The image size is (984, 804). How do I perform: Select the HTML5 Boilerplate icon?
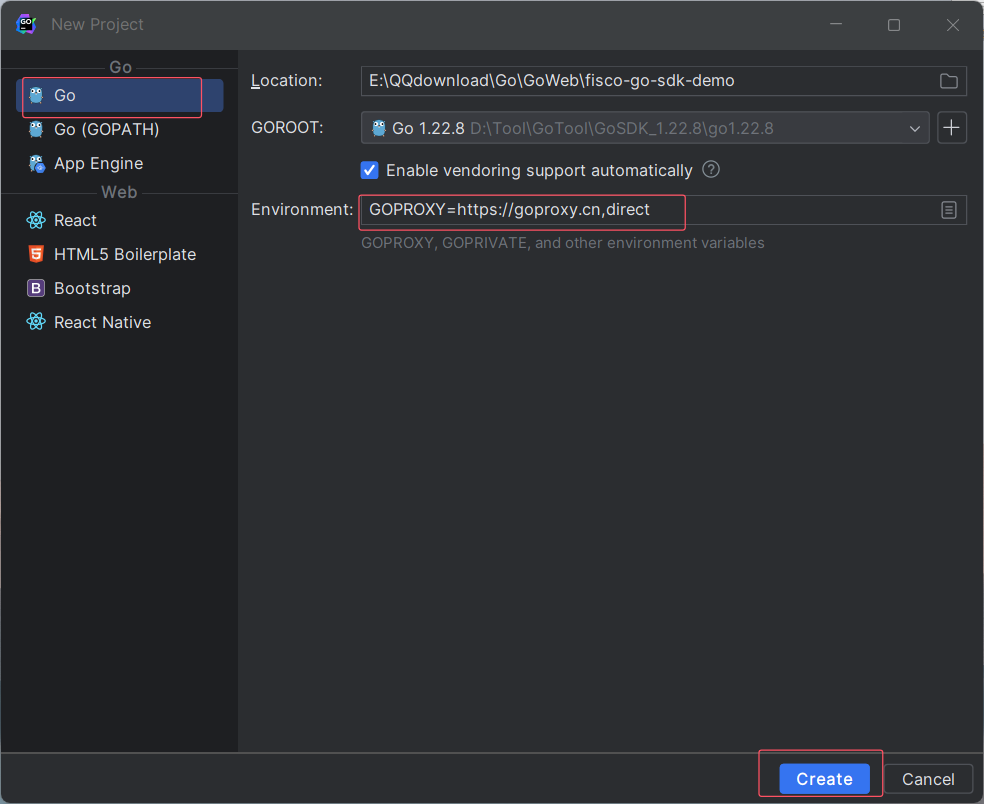tap(35, 254)
